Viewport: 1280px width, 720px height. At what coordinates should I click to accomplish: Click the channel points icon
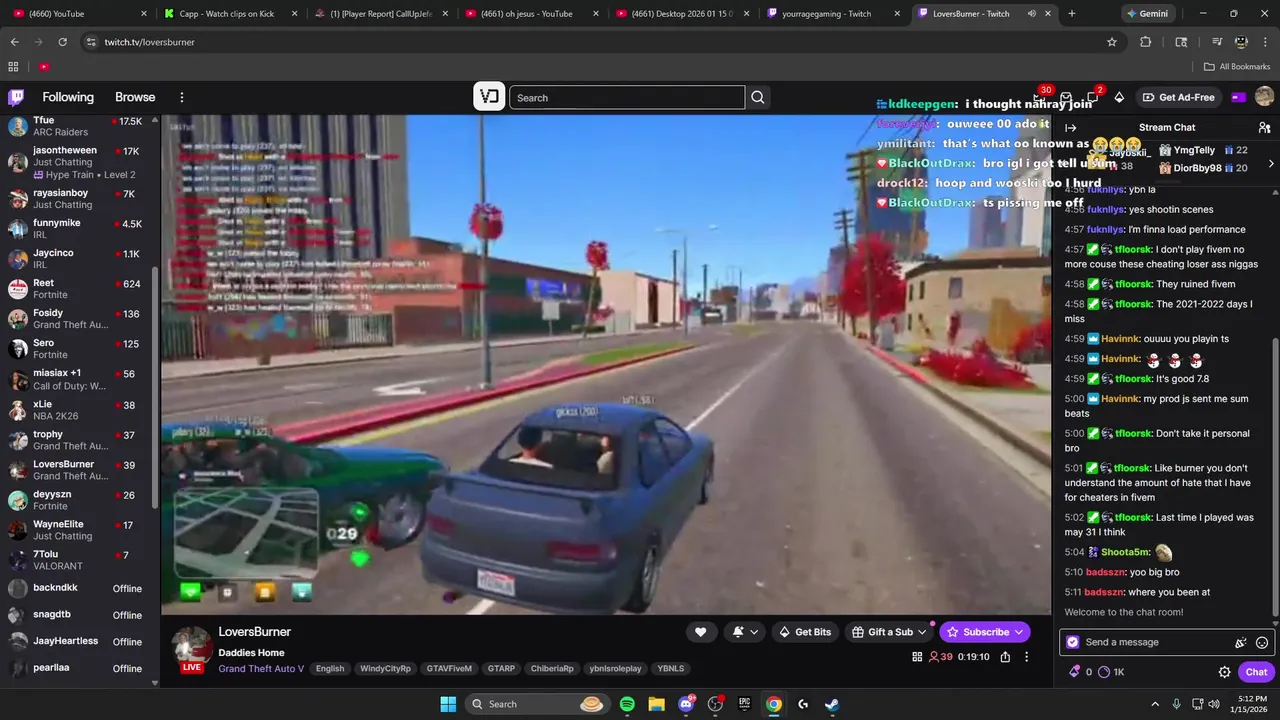(x=1104, y=672)
